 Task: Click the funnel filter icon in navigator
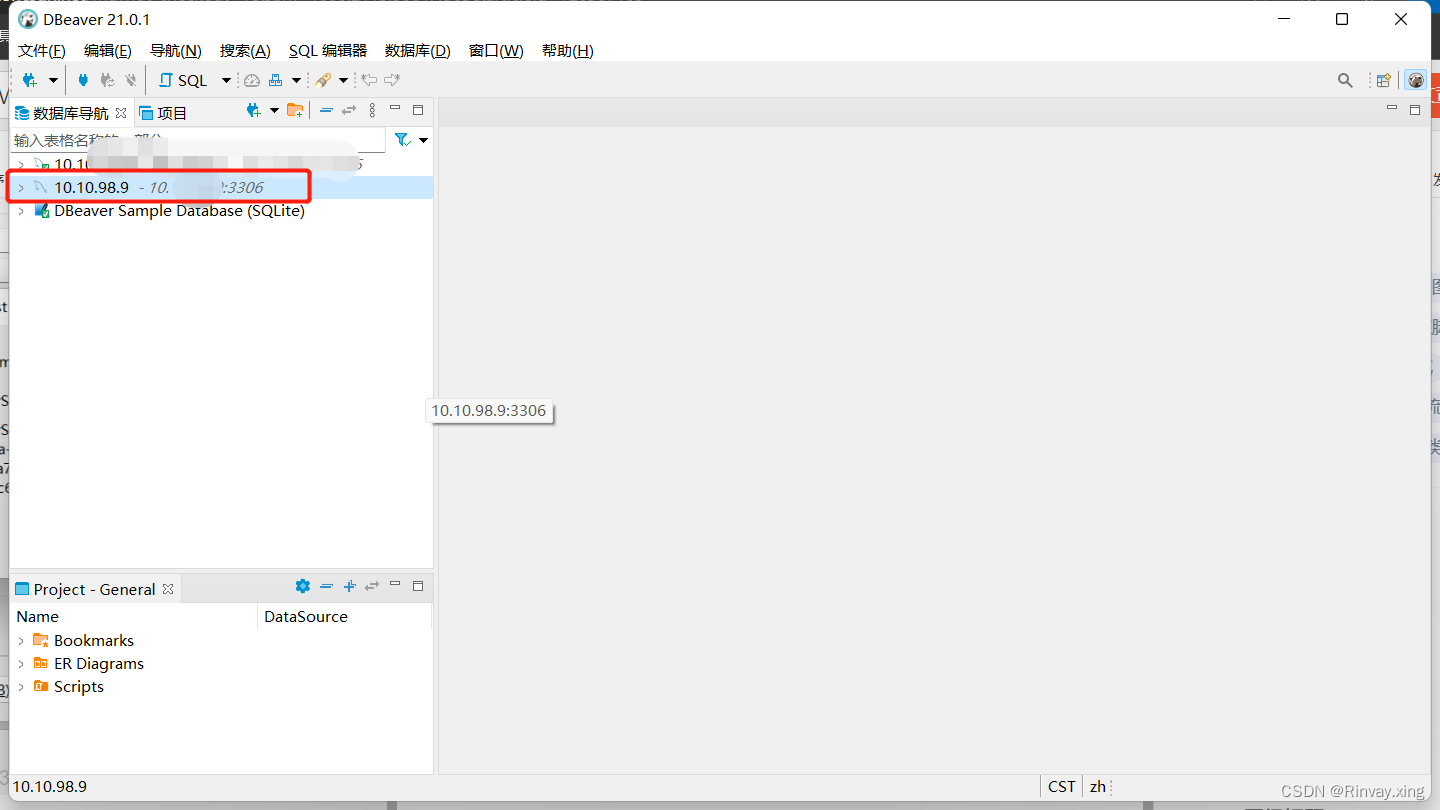point(402,140)
